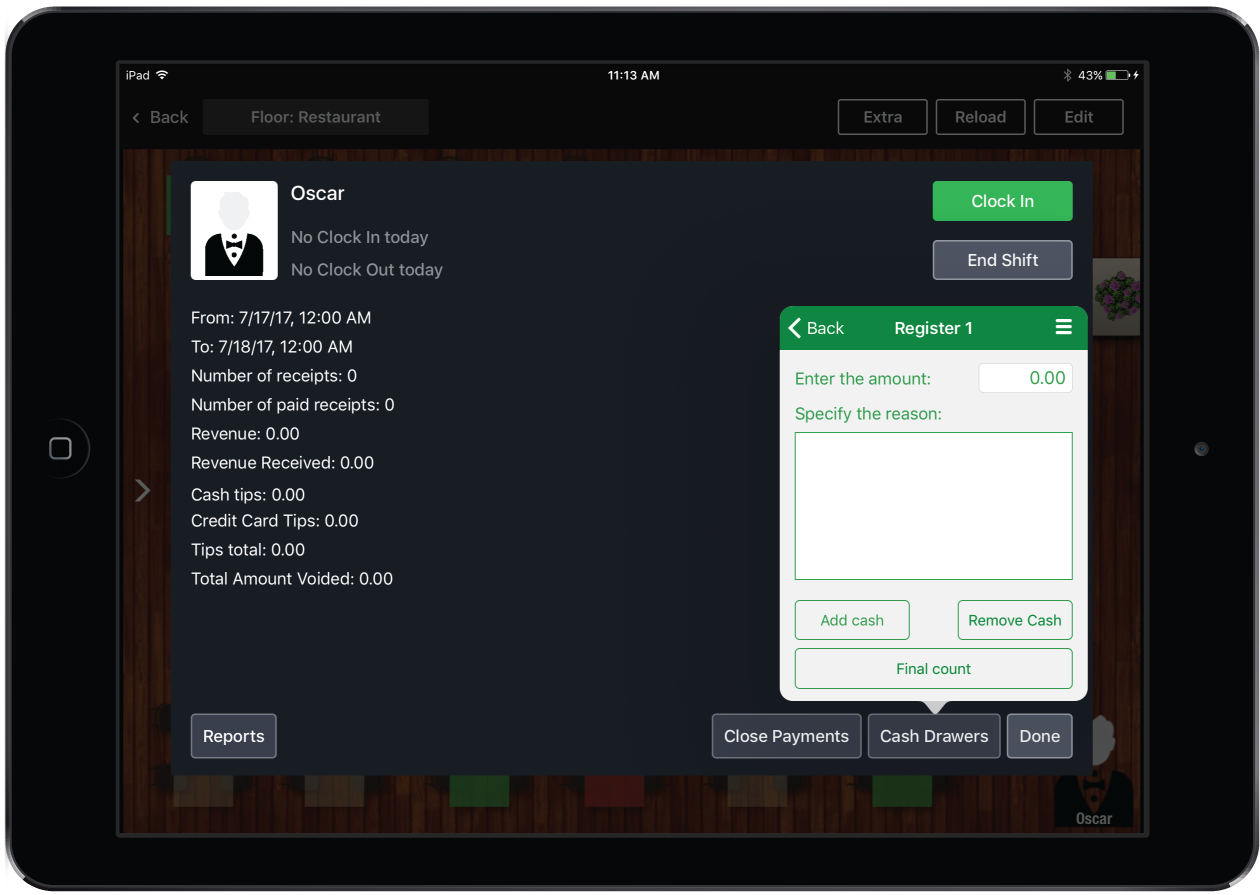Tap 'Revenue: 0.00' line
Image resolution: width=1260 pixels, height=895 pixels.
point(245,434)
